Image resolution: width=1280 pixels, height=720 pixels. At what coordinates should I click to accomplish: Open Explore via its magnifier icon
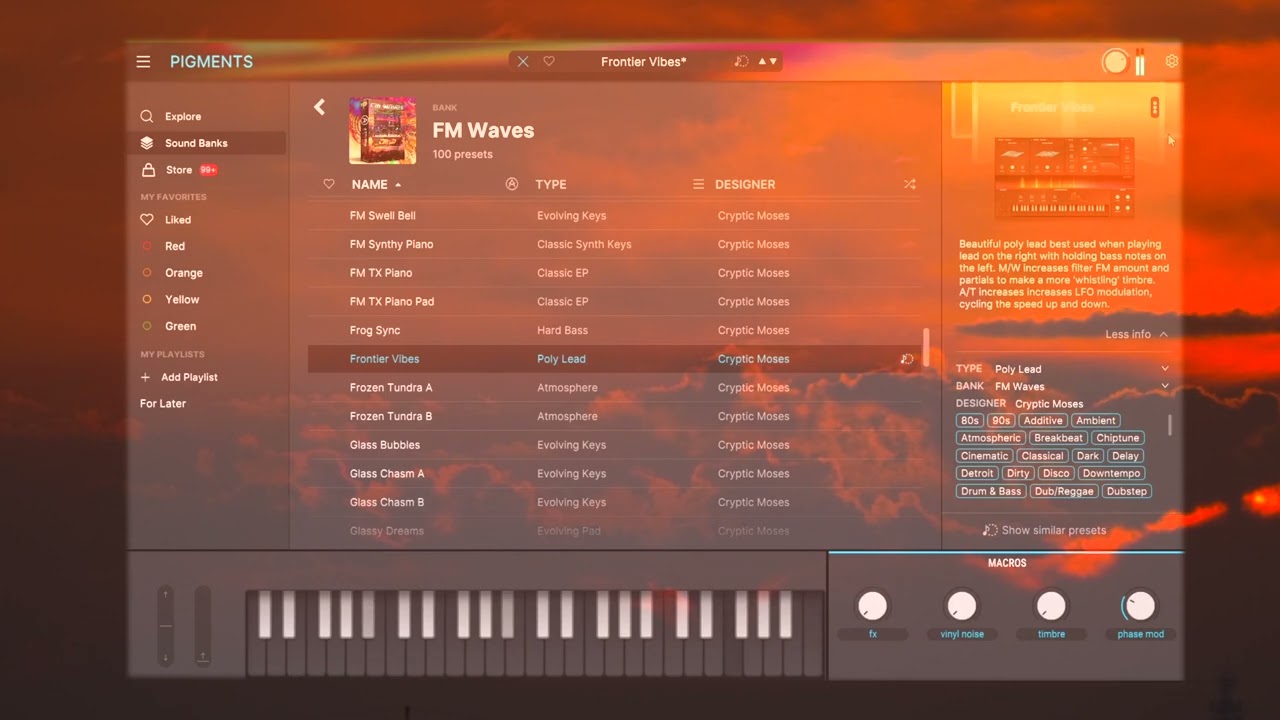(x=147, y=116)
